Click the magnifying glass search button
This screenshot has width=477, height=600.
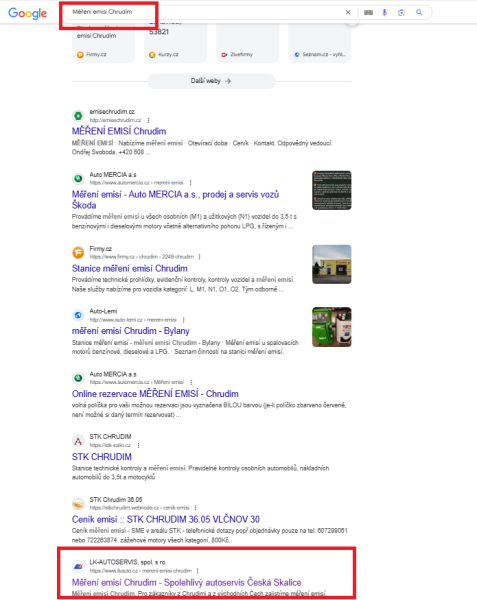419,12
